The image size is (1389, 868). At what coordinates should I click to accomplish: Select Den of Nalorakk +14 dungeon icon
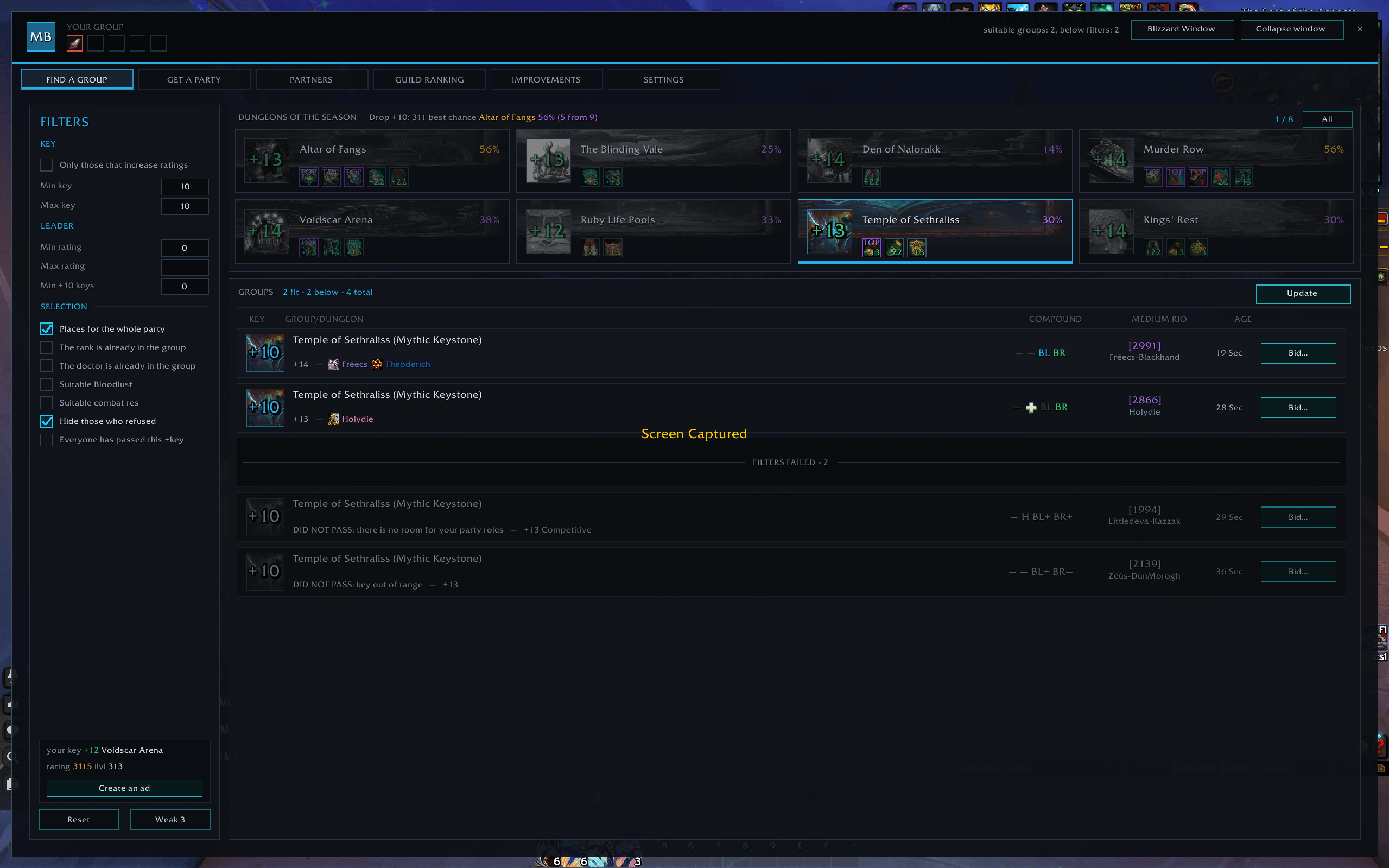click(x=829, y=160)
